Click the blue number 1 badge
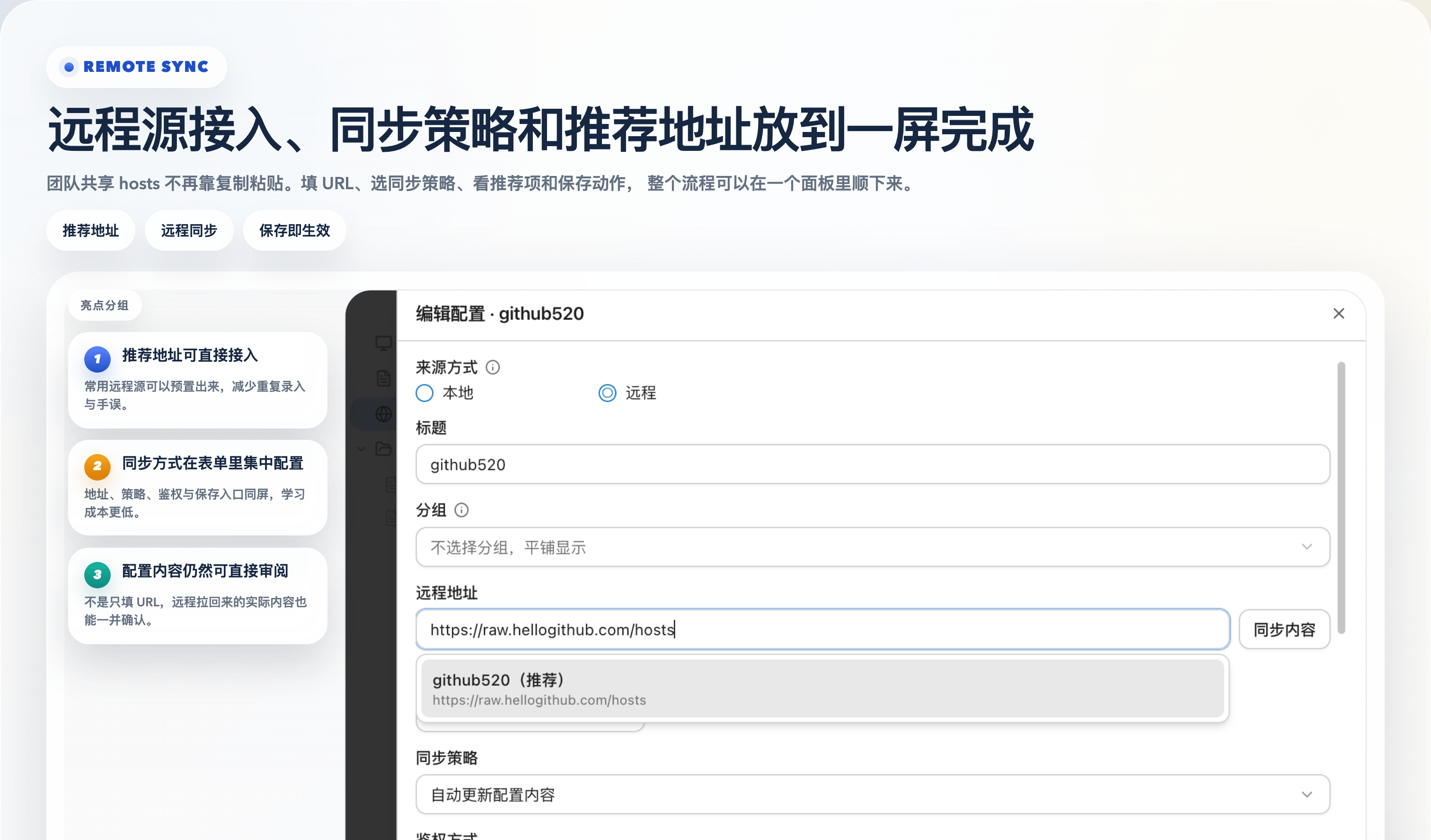 click(x=97, y=359)
